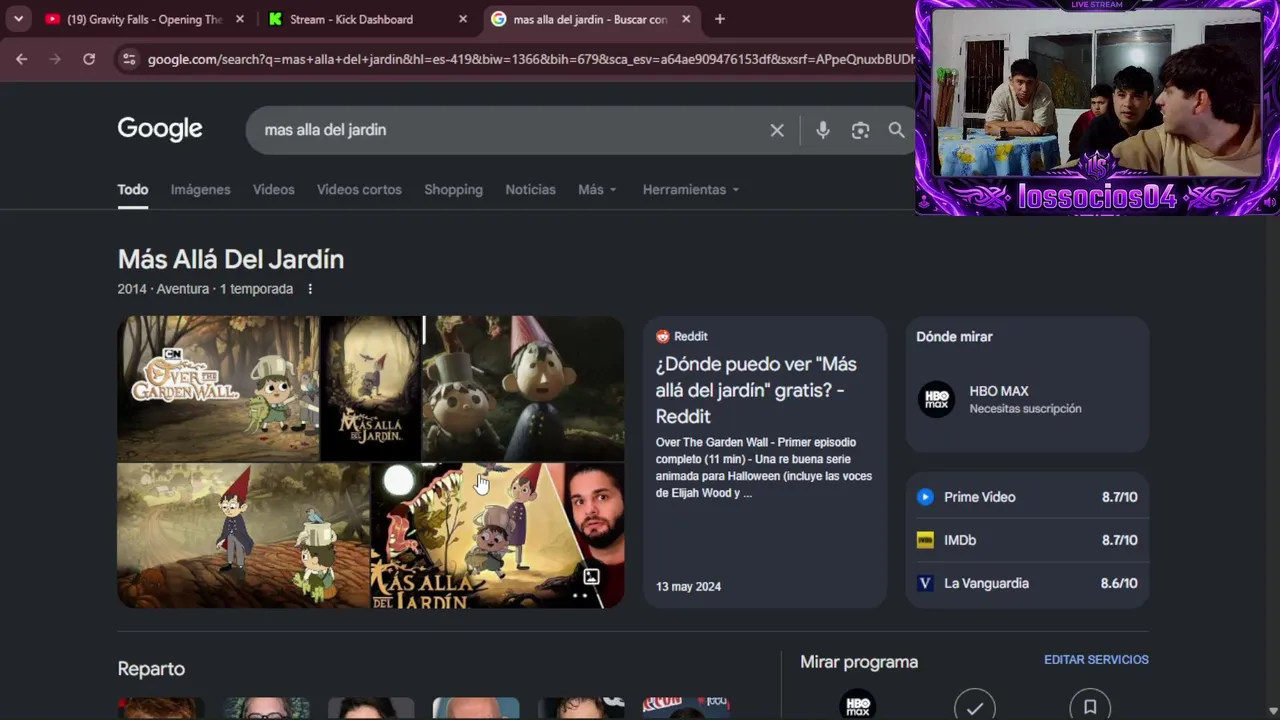Open the narrow Más Allá del Jardín poster
The image size is (1280, 720).
(371, 388)
